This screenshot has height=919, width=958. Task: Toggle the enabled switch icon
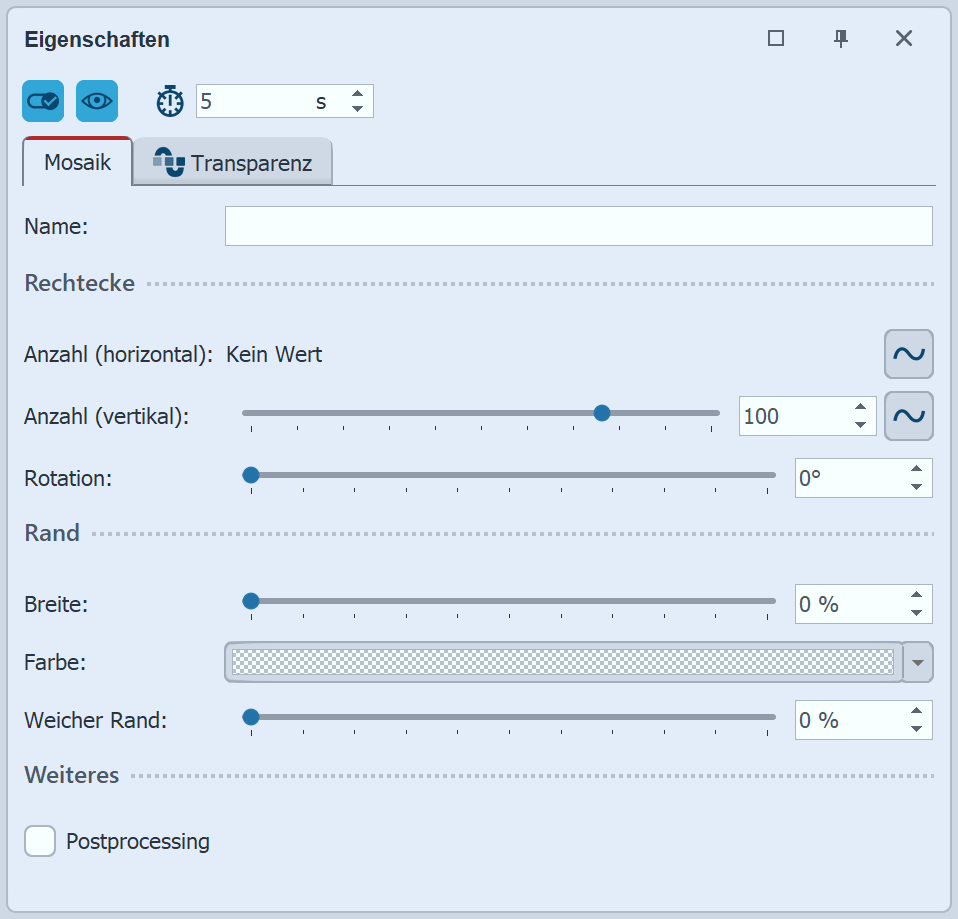coord(43,101)
